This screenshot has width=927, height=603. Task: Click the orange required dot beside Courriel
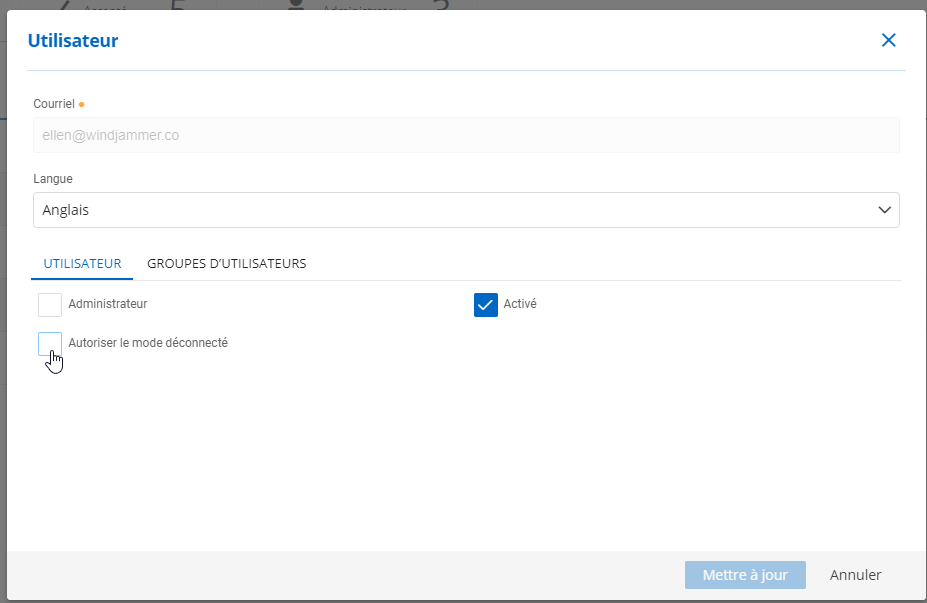coord(81,104)
